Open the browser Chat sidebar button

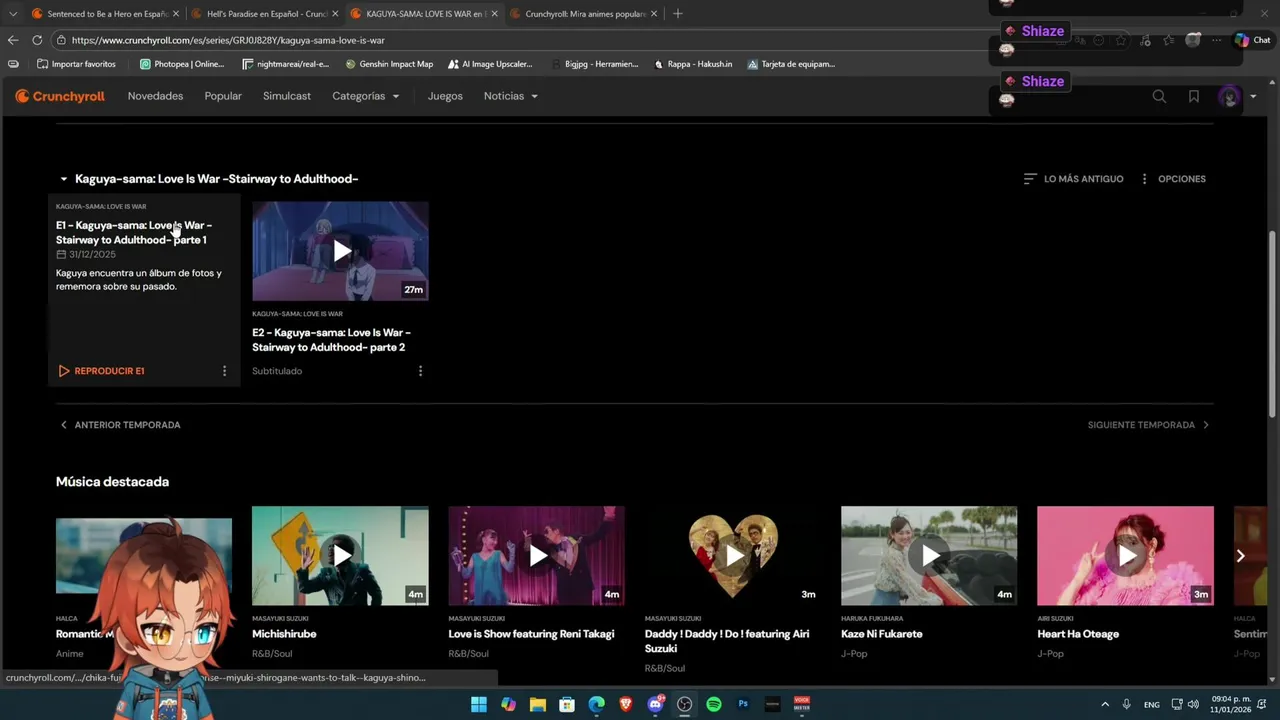1252,40
